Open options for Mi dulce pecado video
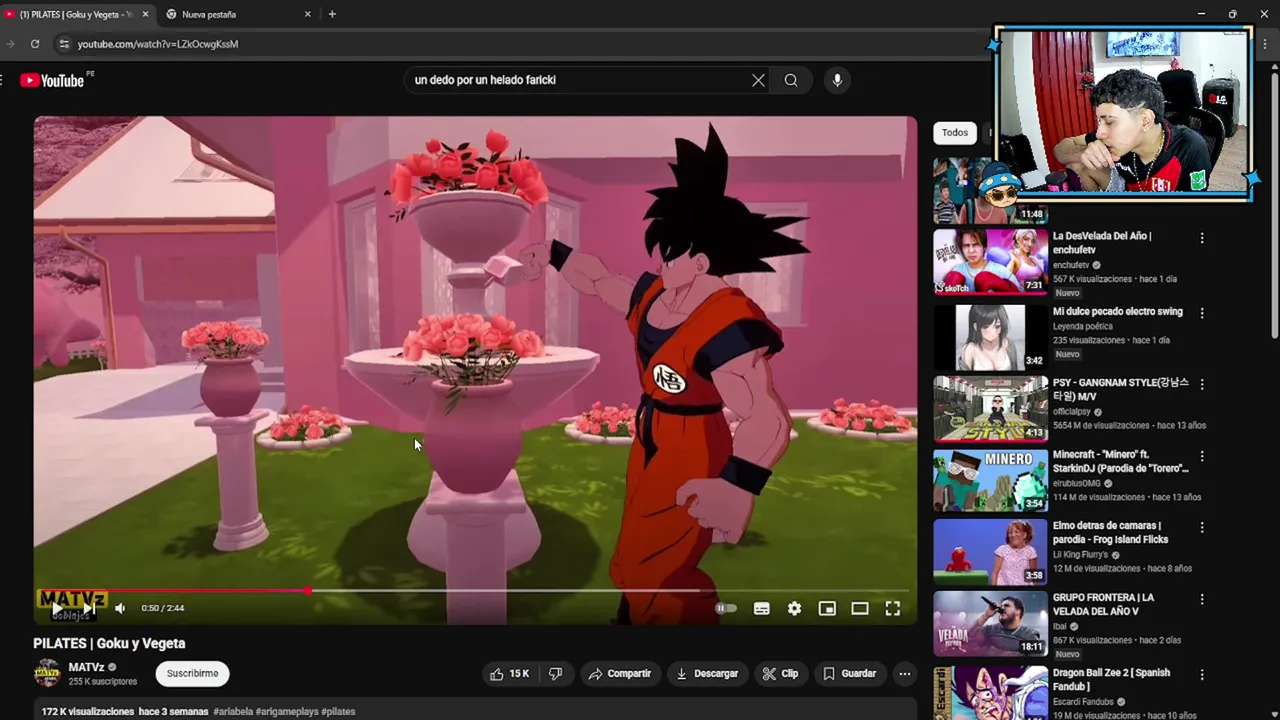This screenshot has width=1280, height=720. pos(1202,312)
